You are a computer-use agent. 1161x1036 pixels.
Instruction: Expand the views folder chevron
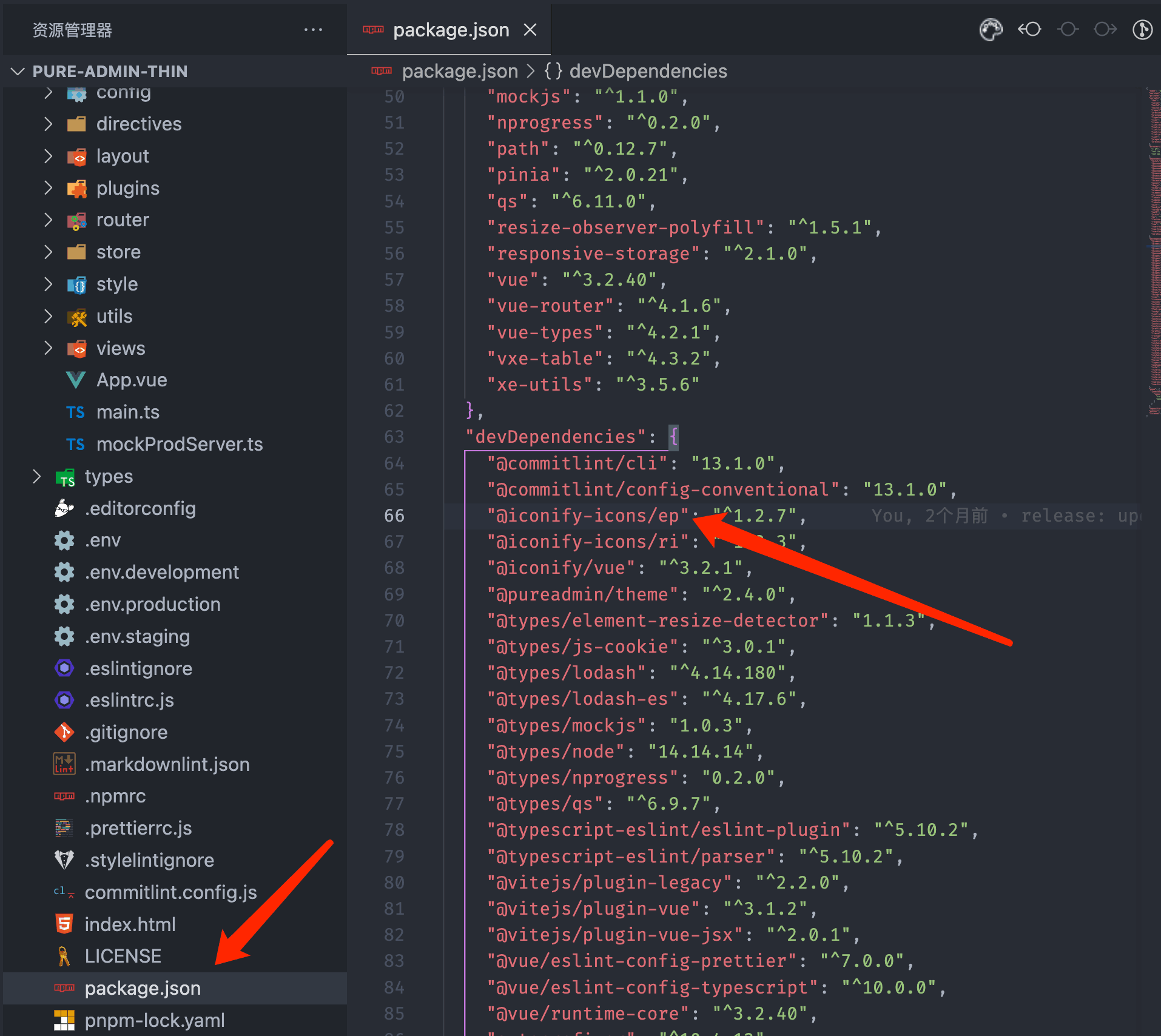49,348
